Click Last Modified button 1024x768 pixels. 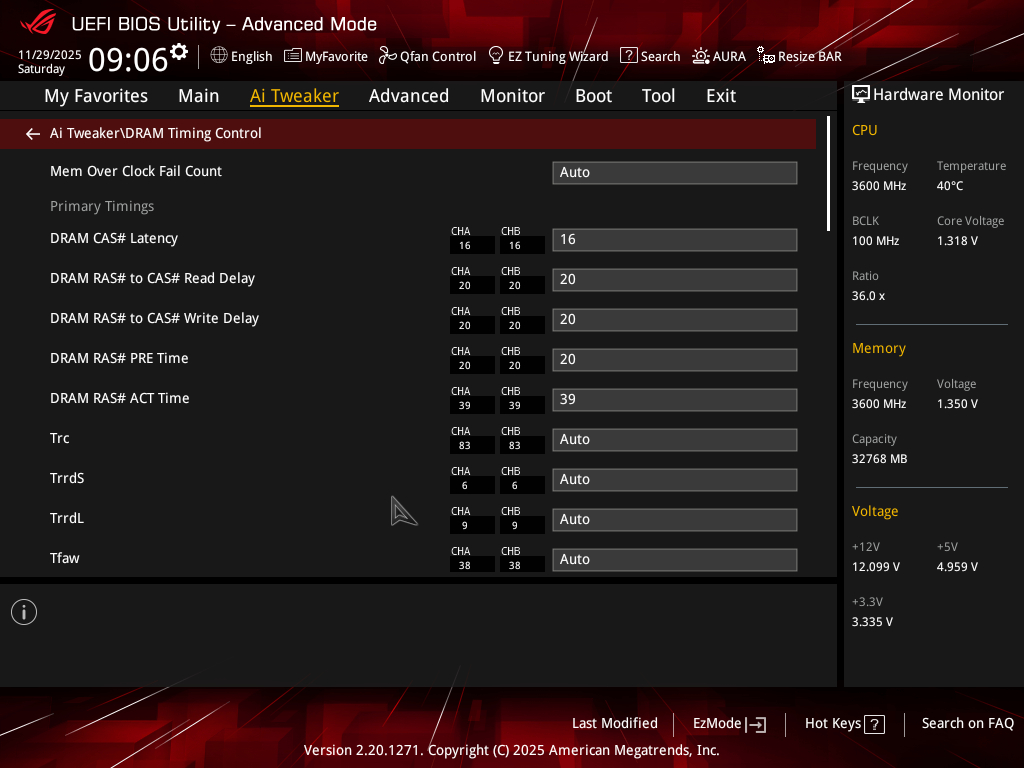(x=614, y=723)
